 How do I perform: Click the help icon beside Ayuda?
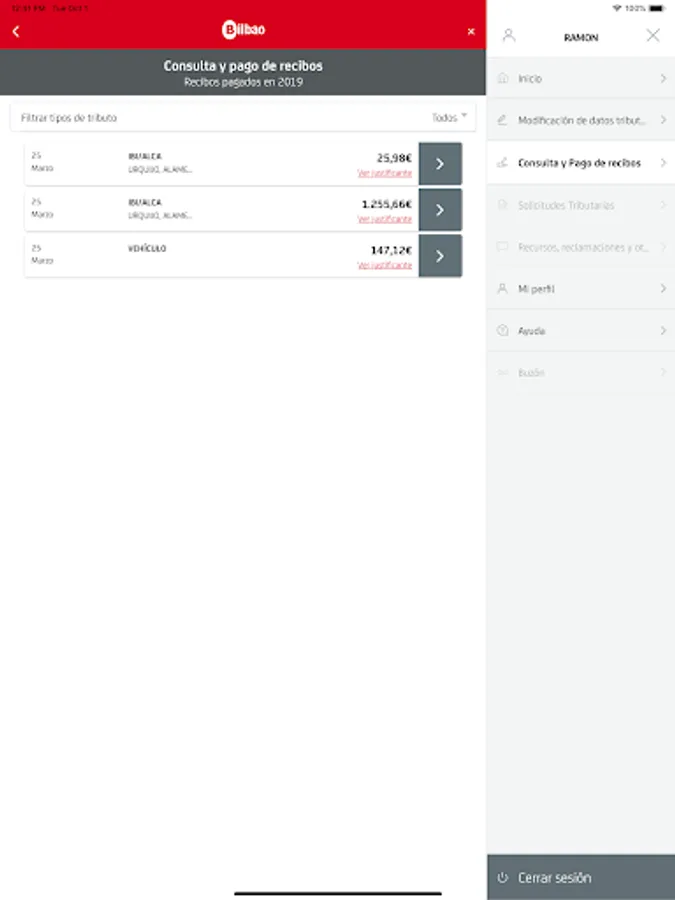tap(502, 331)
